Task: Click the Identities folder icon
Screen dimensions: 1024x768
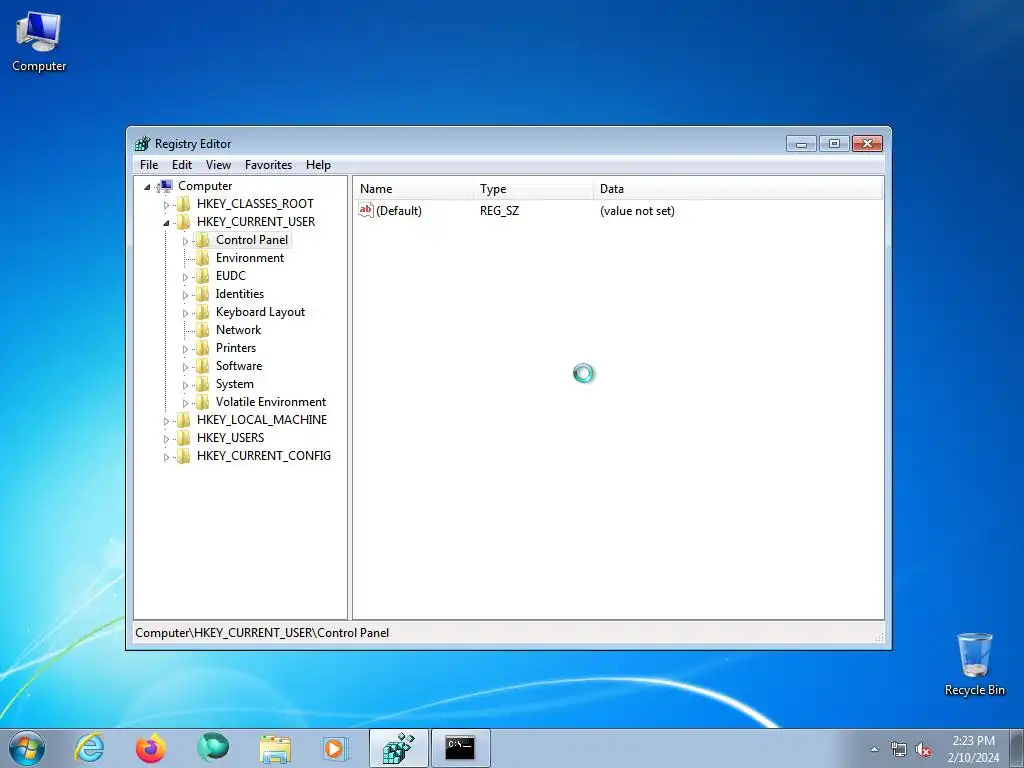Action: pos(203,294)
